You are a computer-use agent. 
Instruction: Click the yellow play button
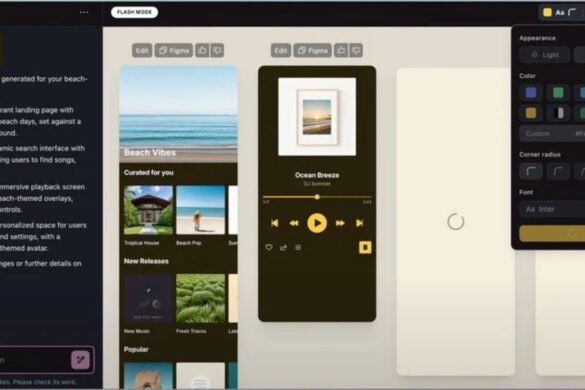317,223
